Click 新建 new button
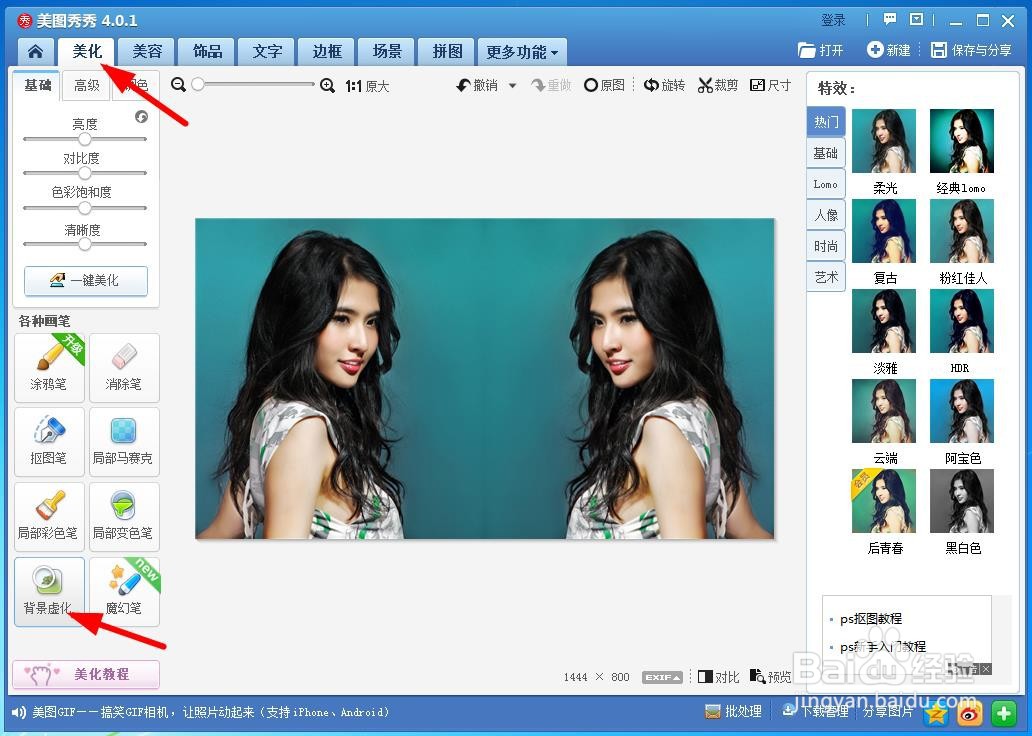Viewport: 1032px width, 736px height. point(889,50)
